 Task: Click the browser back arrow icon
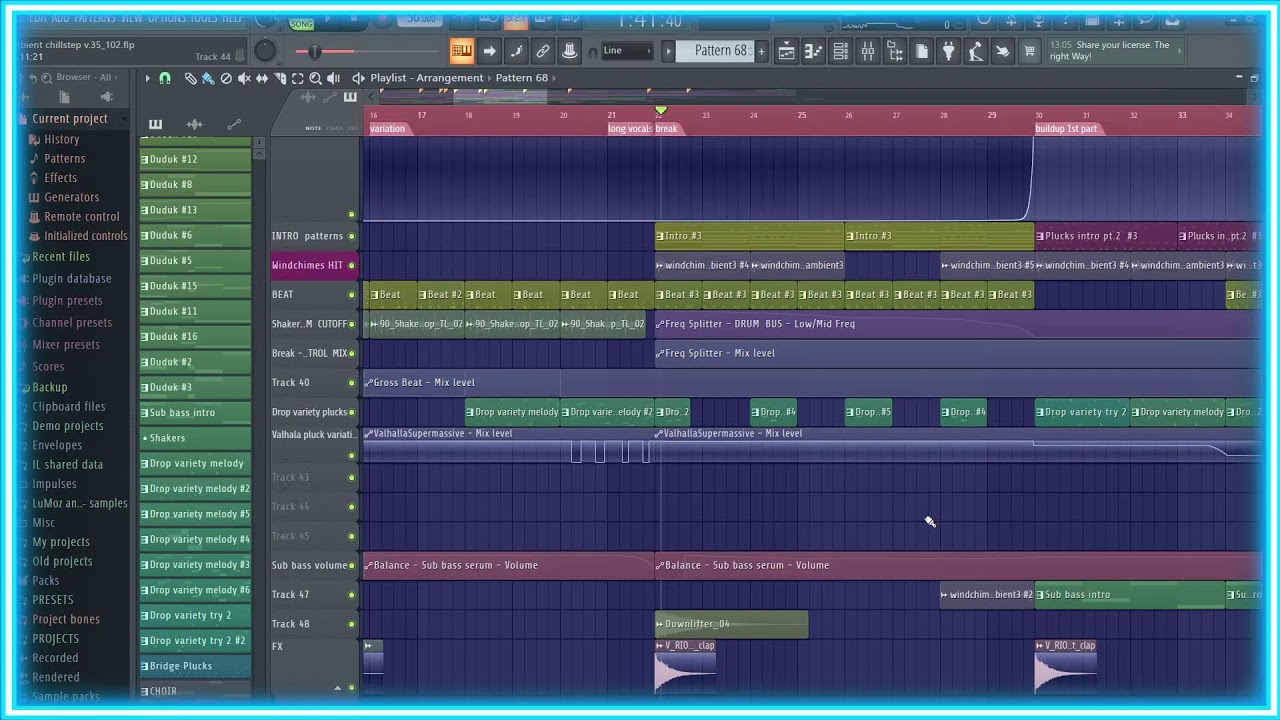tap(34, 78)
